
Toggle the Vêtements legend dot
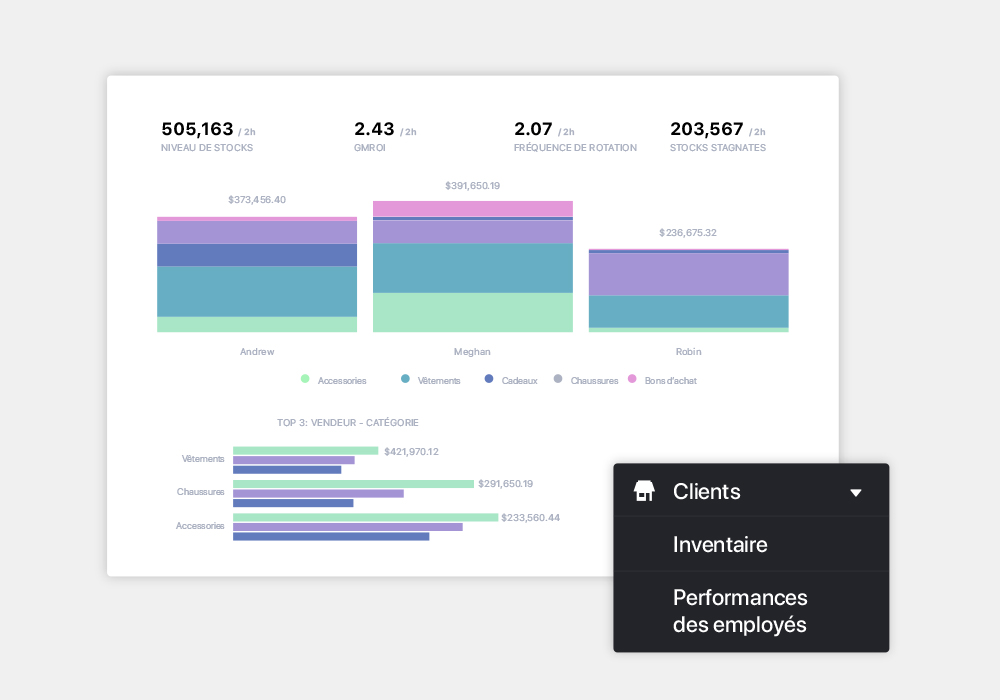click(x=405, y=379)
